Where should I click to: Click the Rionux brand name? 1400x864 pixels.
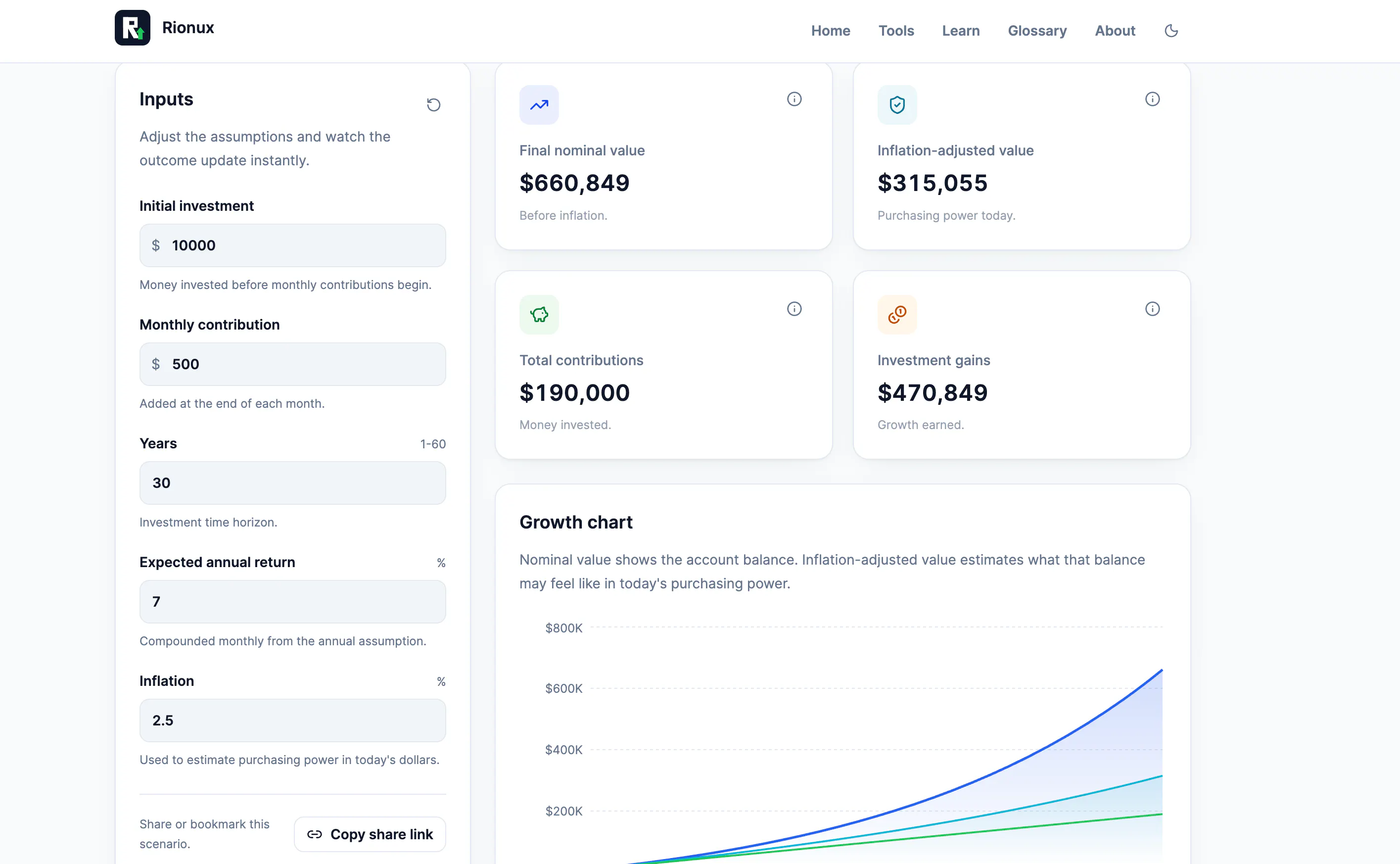(188, 27)
